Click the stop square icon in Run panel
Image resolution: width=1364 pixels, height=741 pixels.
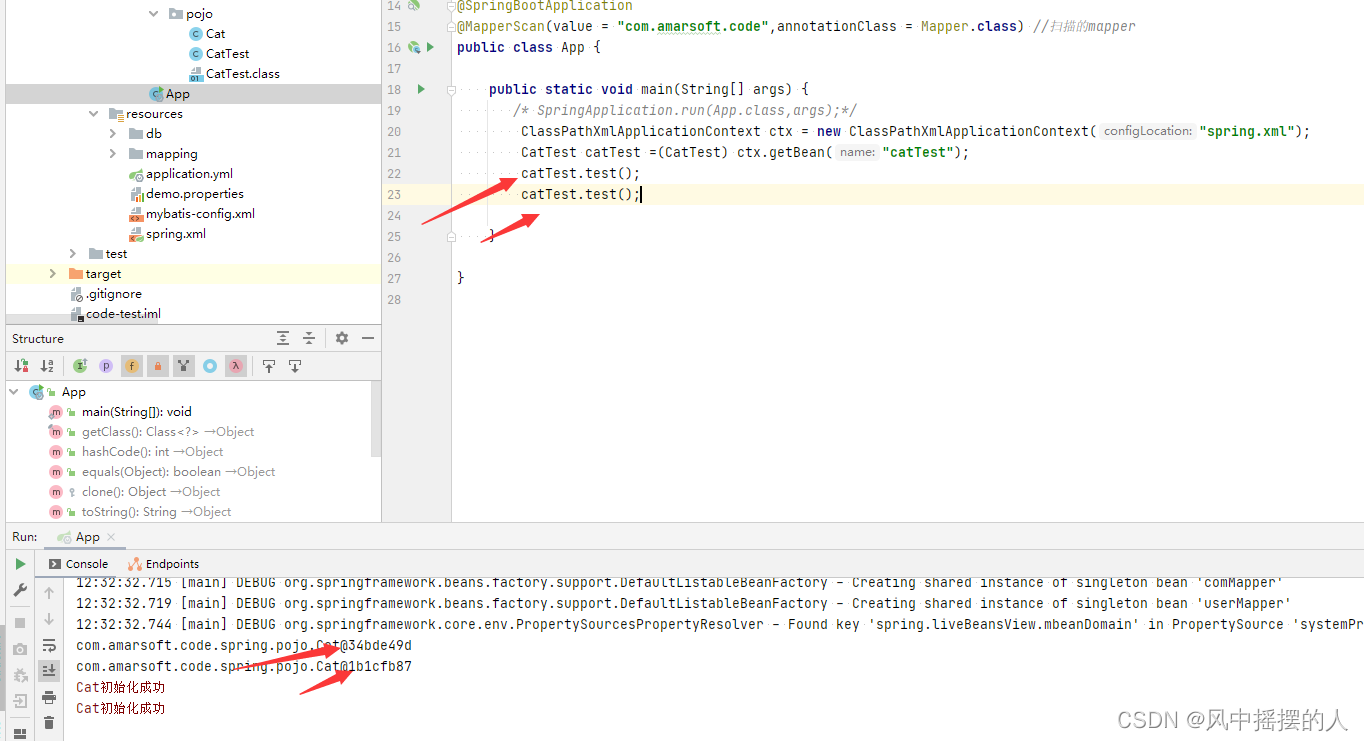pos(20,623)
